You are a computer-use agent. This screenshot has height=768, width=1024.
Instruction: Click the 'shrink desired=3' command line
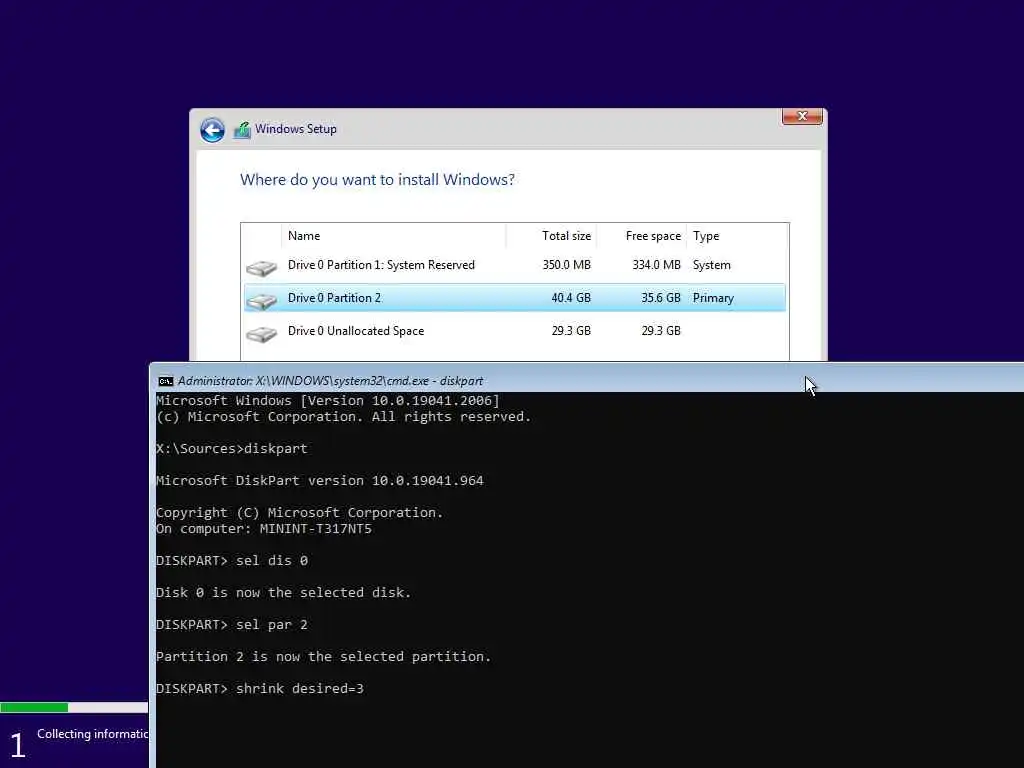[x=260, y=689]
